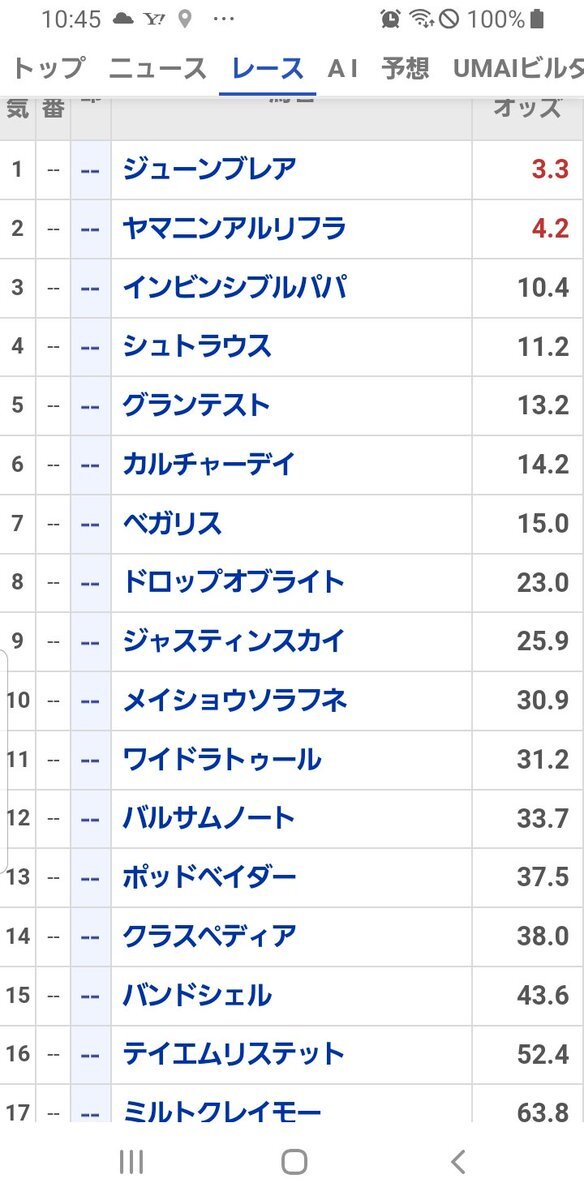
Task: Open the AI tab
Action: point(343,68)
